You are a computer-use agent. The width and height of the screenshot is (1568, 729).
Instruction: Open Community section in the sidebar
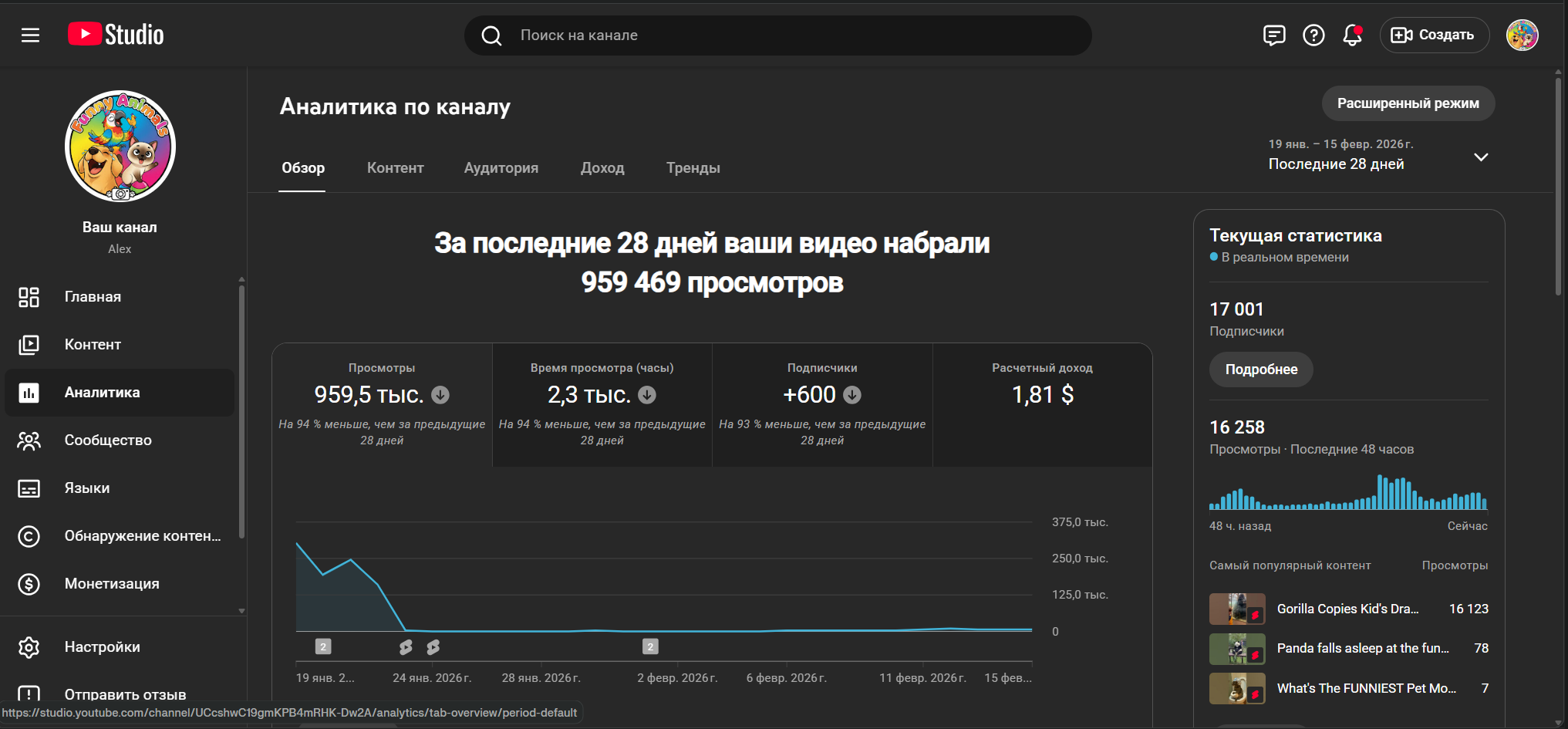tap(108, 440)
